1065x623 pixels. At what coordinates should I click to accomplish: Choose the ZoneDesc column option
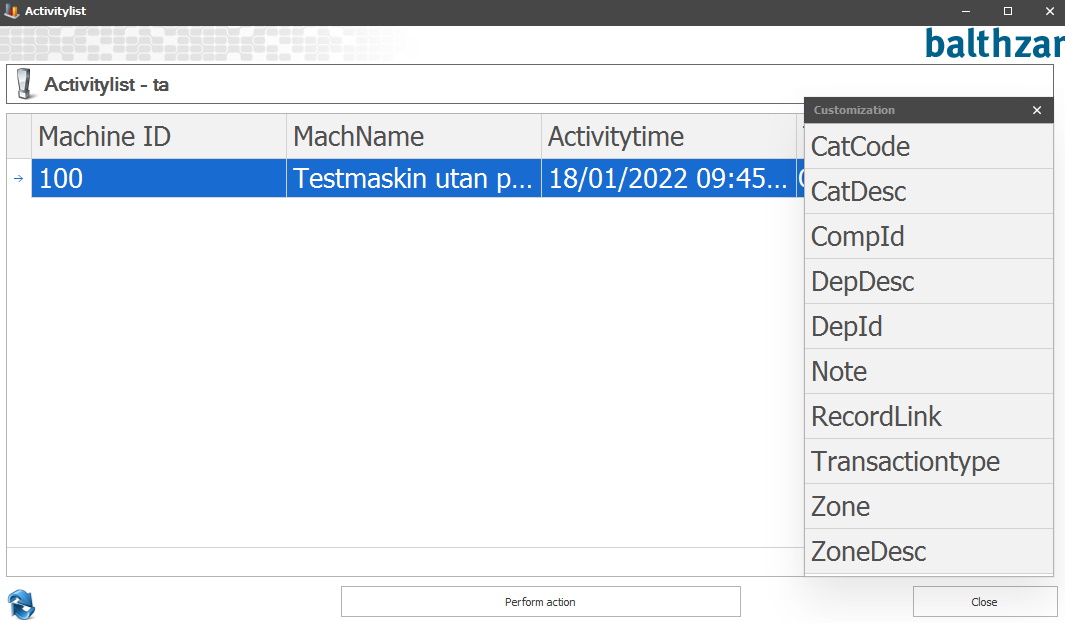click(928, 552)
